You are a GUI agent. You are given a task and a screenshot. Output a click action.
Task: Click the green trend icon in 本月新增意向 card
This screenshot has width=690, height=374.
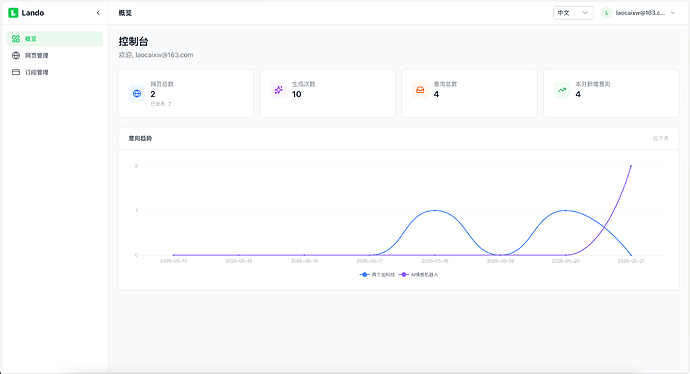562,90
